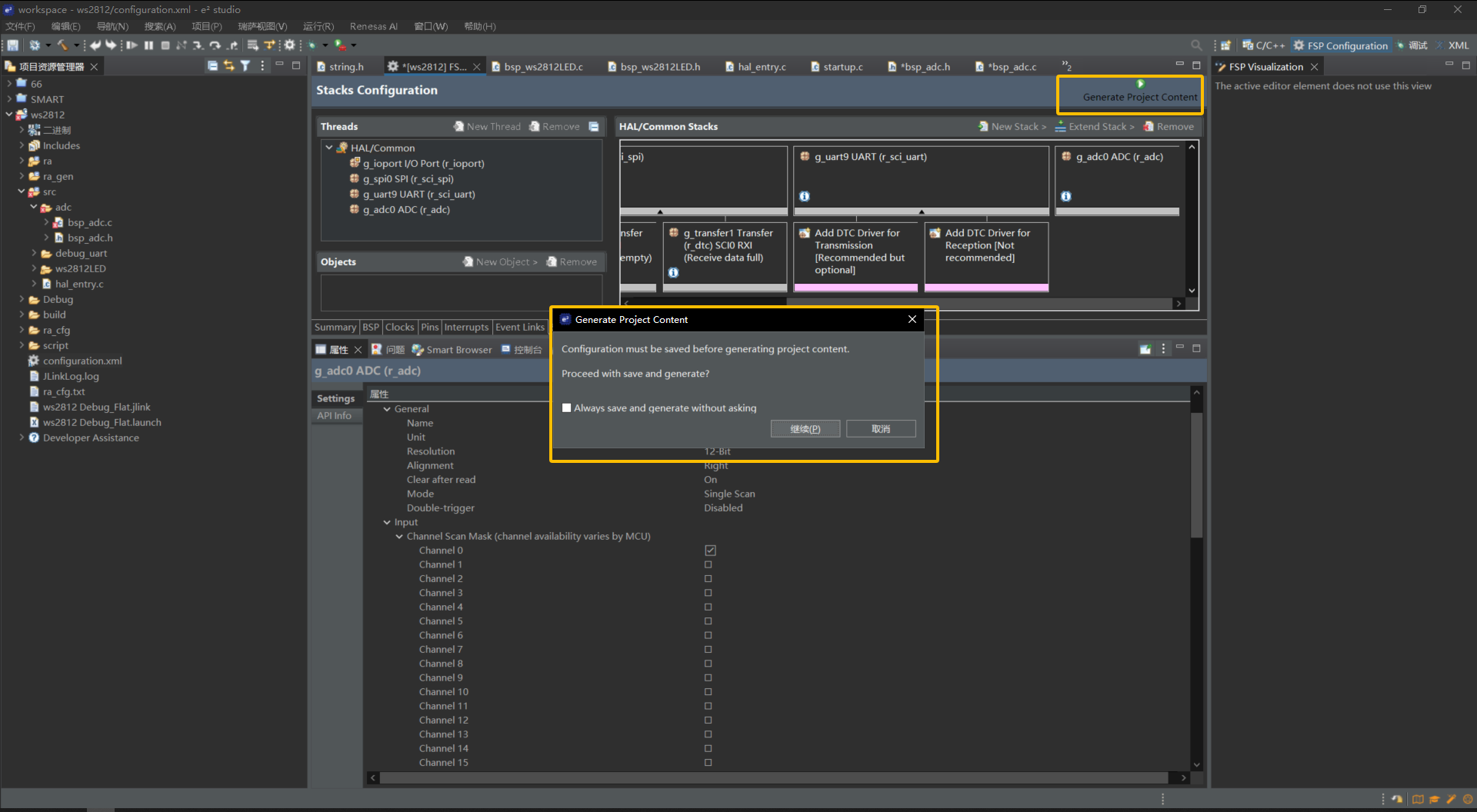Close the Generate Project Content dialog
1477x812 pixels.
(x=912, y=319)
